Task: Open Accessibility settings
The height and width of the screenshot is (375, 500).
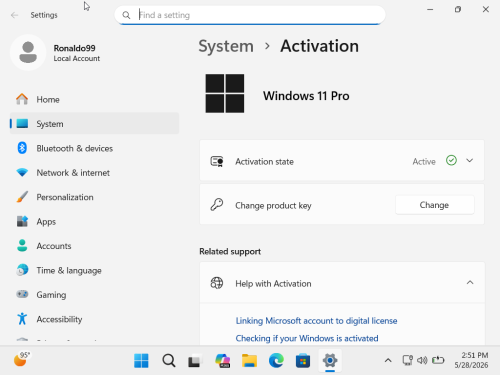Action: 94,319
